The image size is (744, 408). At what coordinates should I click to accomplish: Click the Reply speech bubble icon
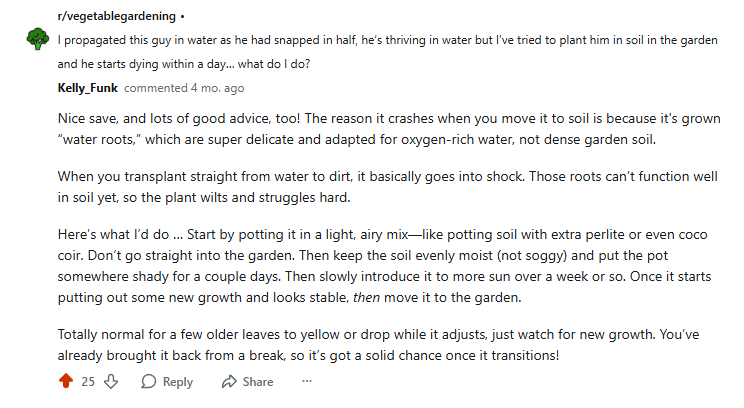tap(149, 381)
